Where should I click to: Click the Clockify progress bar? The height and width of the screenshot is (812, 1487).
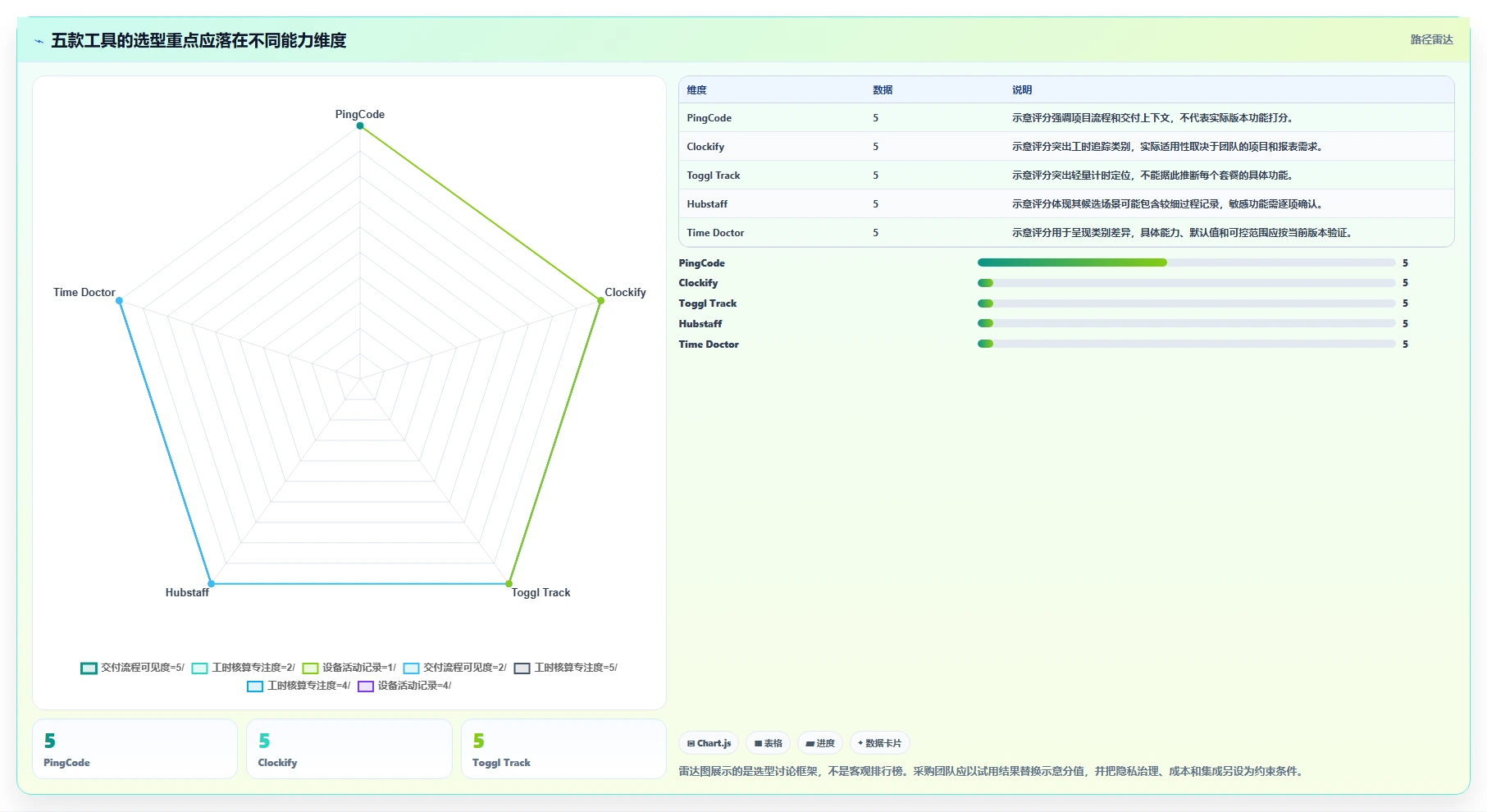(1186, 283)
